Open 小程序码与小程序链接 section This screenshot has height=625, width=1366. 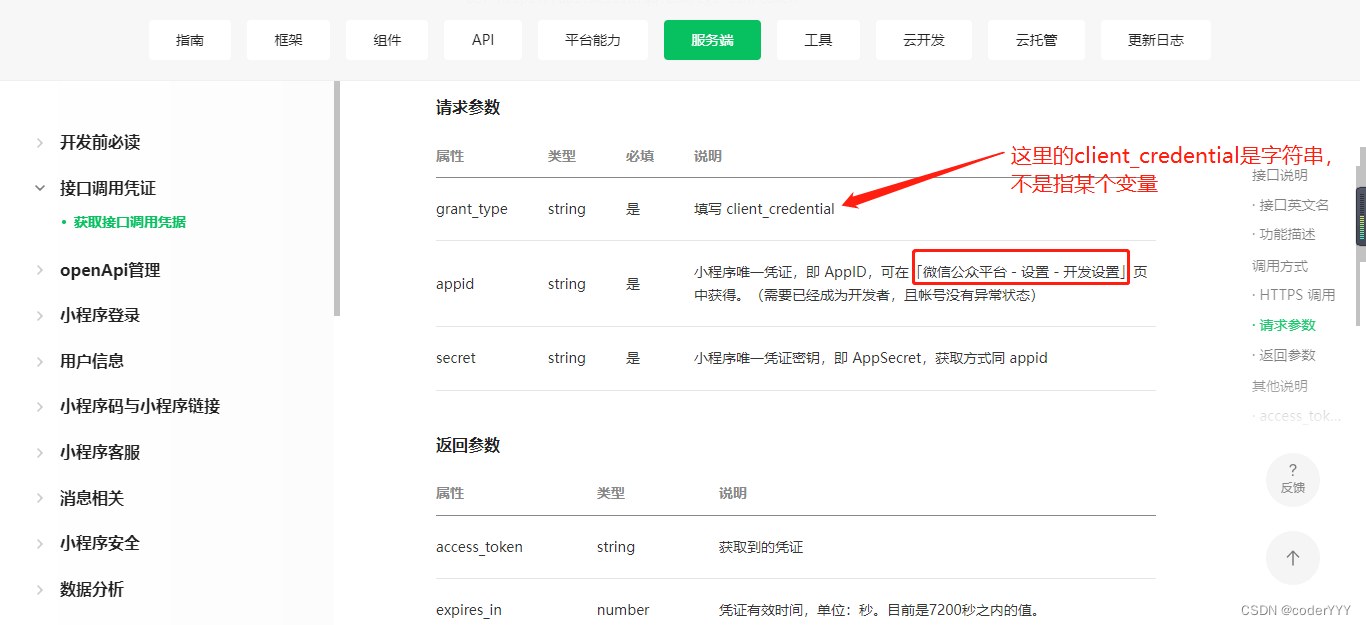pyautogui.click(x=140, y=407)
